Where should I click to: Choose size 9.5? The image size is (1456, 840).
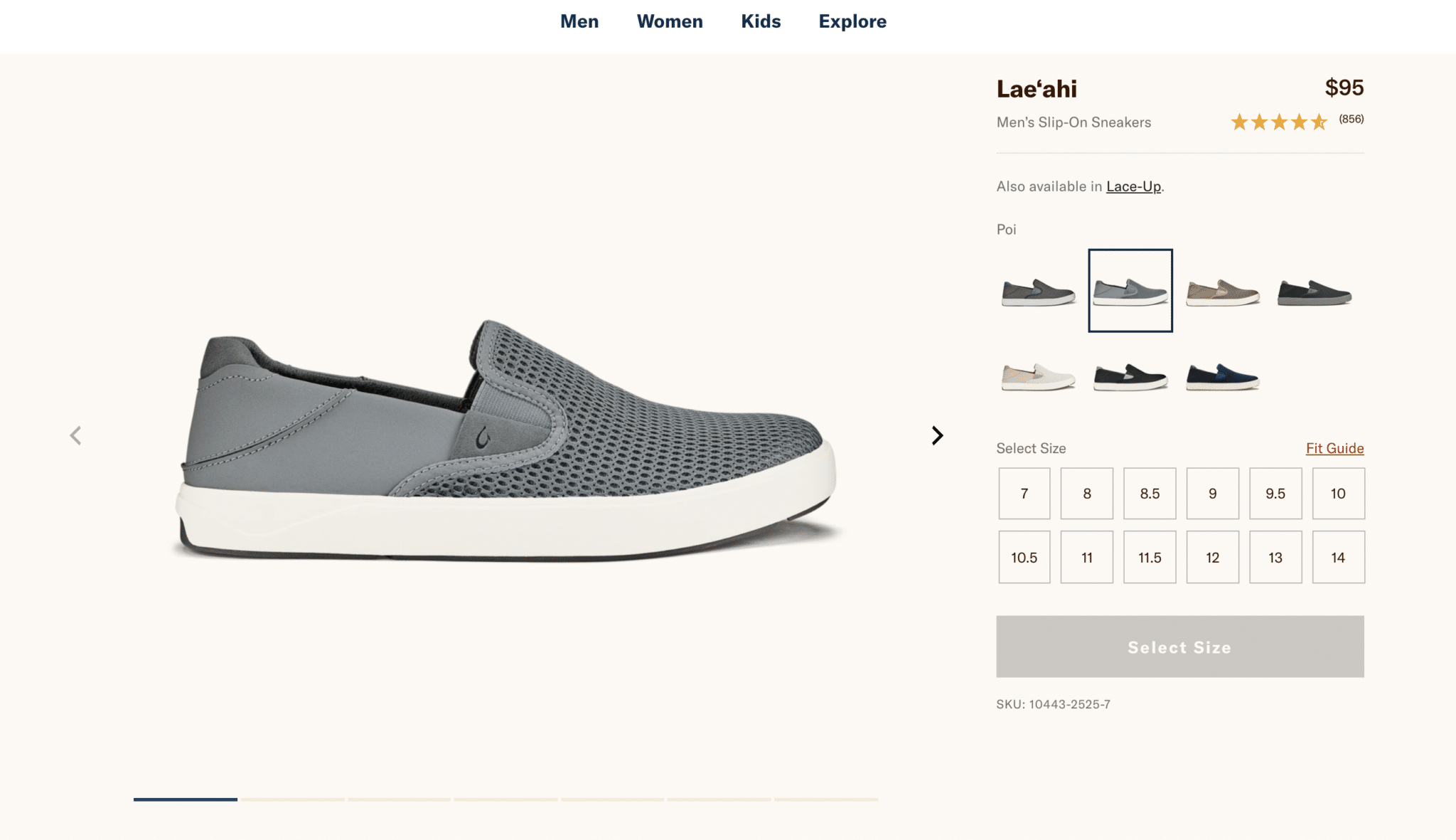(x=1275, y=494)
